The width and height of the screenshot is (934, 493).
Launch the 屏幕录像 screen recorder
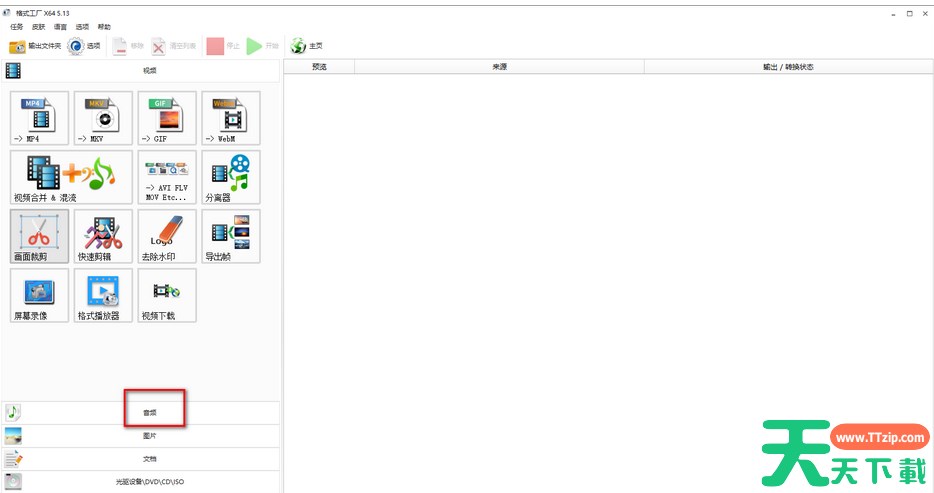click(x=39, y=295)
